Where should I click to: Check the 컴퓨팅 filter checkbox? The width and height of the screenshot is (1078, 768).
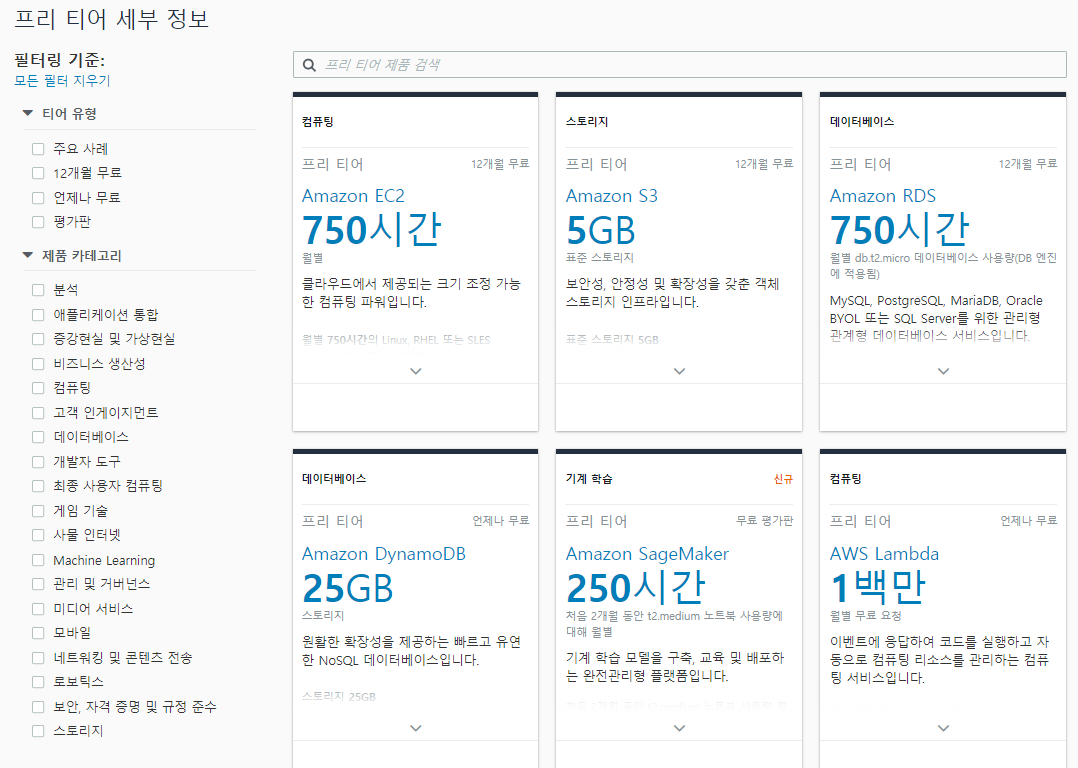38,388
